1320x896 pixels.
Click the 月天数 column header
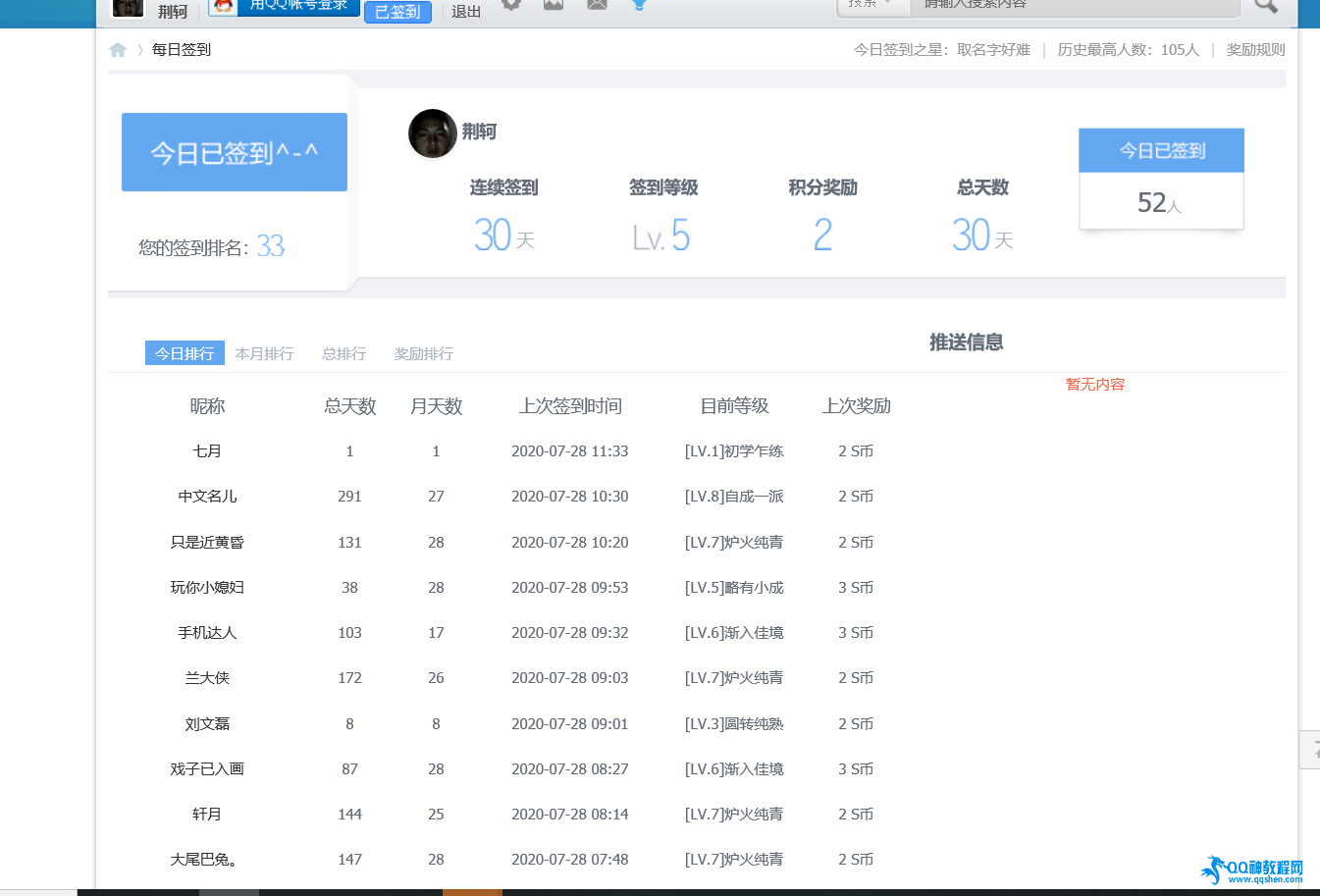click(x=436, y=406)
